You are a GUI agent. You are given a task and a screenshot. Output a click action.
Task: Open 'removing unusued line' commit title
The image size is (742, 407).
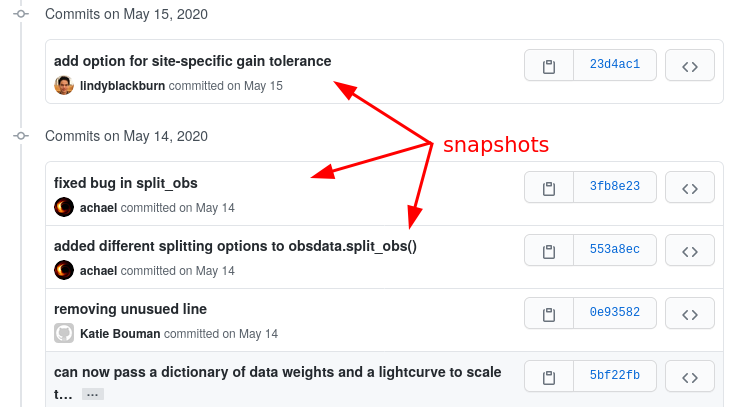coord(130,309)
